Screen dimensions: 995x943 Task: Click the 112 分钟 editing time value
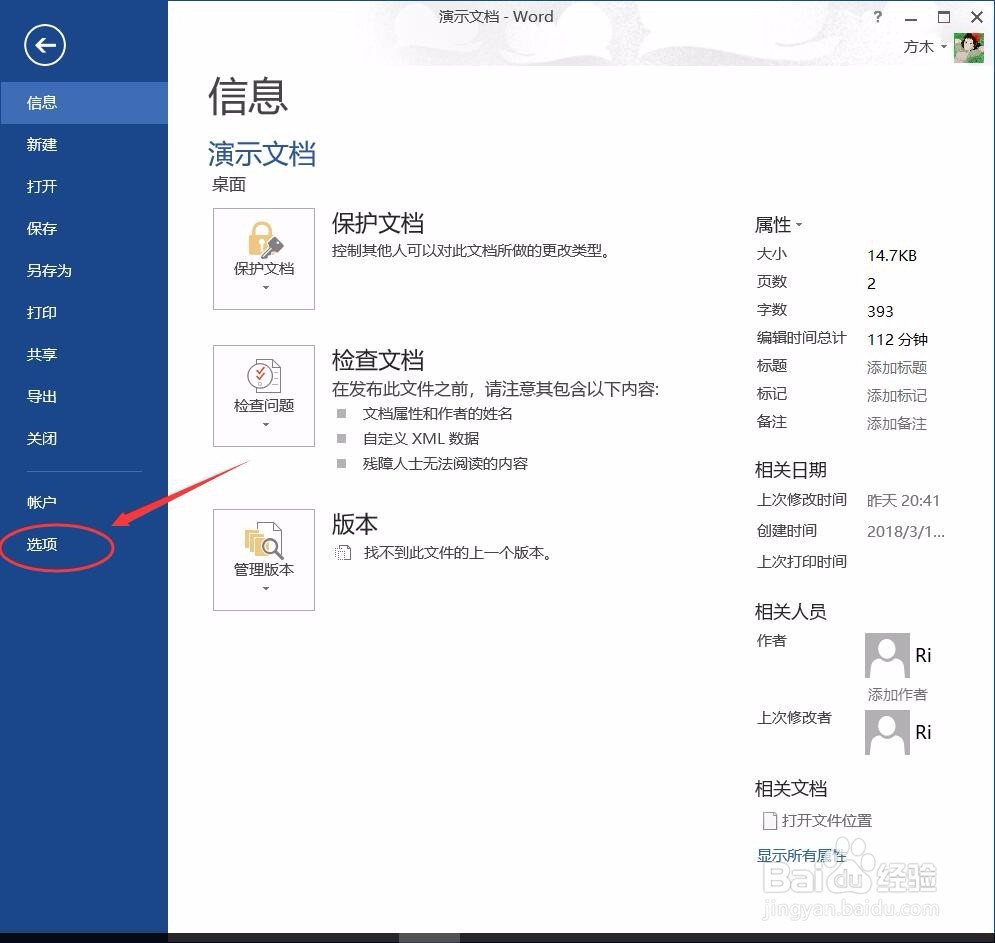point(897,340)
